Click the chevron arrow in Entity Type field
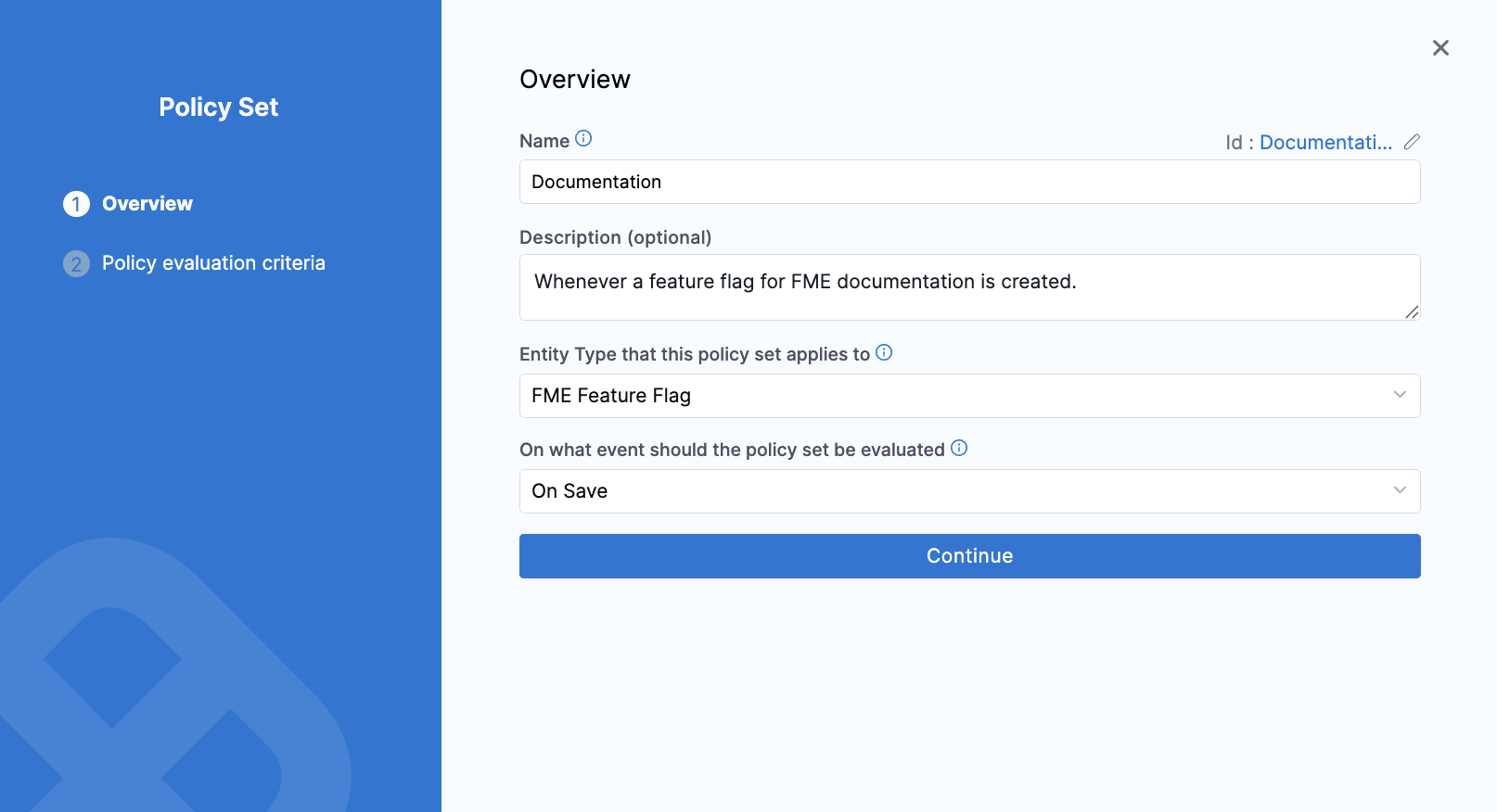 (1400, 395)
